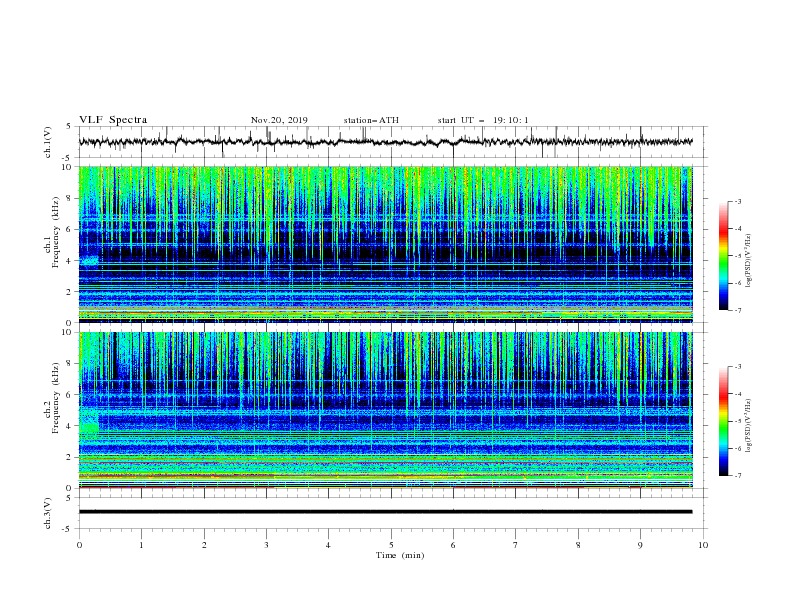Select the date text 'Nov.20, 2019'
The height and width of the screenshot is (612, 792).
(x=279, y=120)
